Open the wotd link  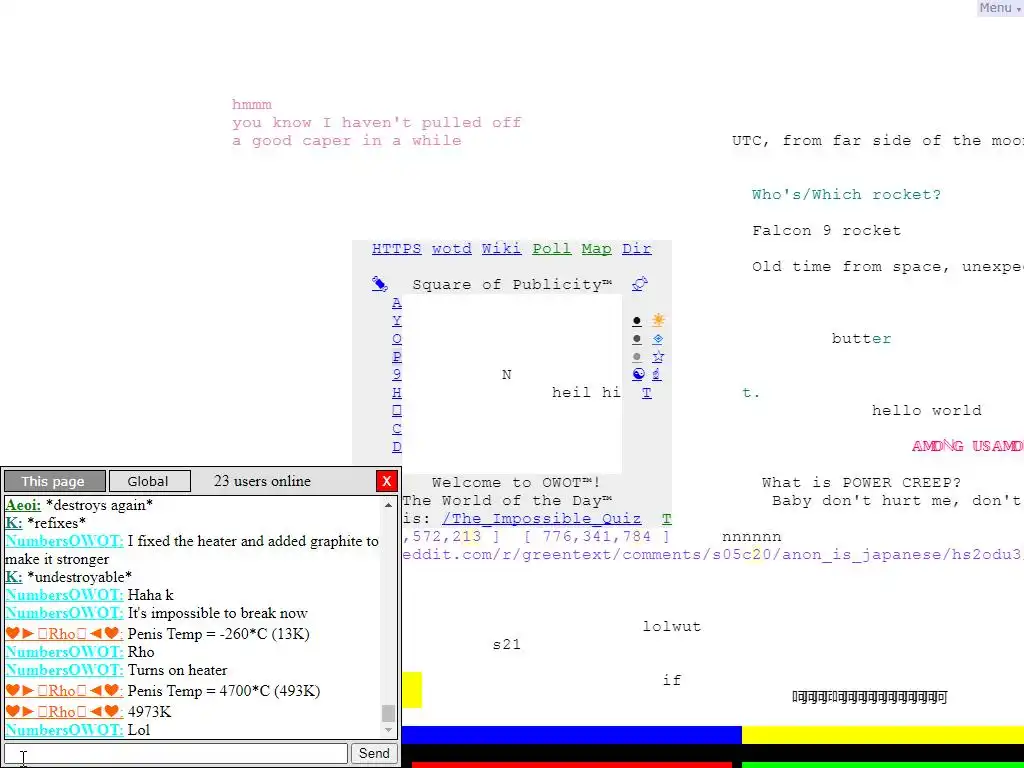[451, 249]
